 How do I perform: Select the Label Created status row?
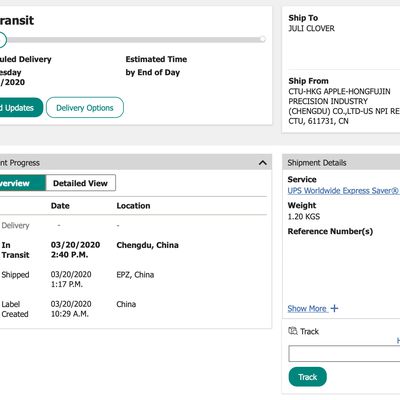click(133, 309)
